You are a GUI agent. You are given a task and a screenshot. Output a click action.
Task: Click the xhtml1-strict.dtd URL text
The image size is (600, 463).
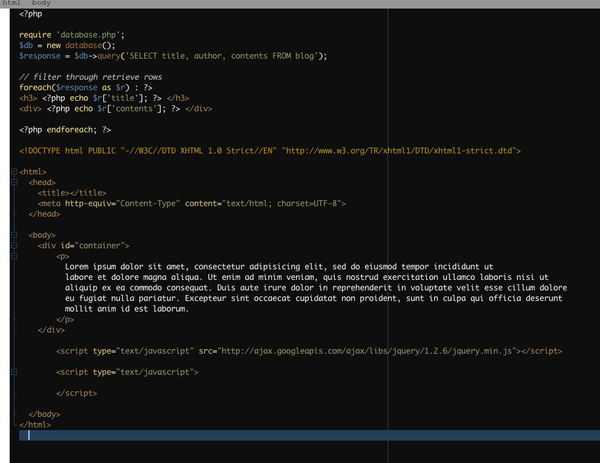(399, 151)
